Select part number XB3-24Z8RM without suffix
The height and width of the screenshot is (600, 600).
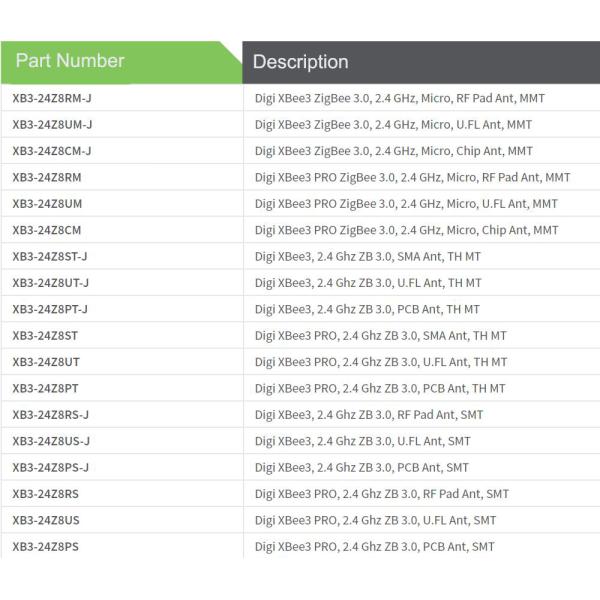[x=47, y=177]
